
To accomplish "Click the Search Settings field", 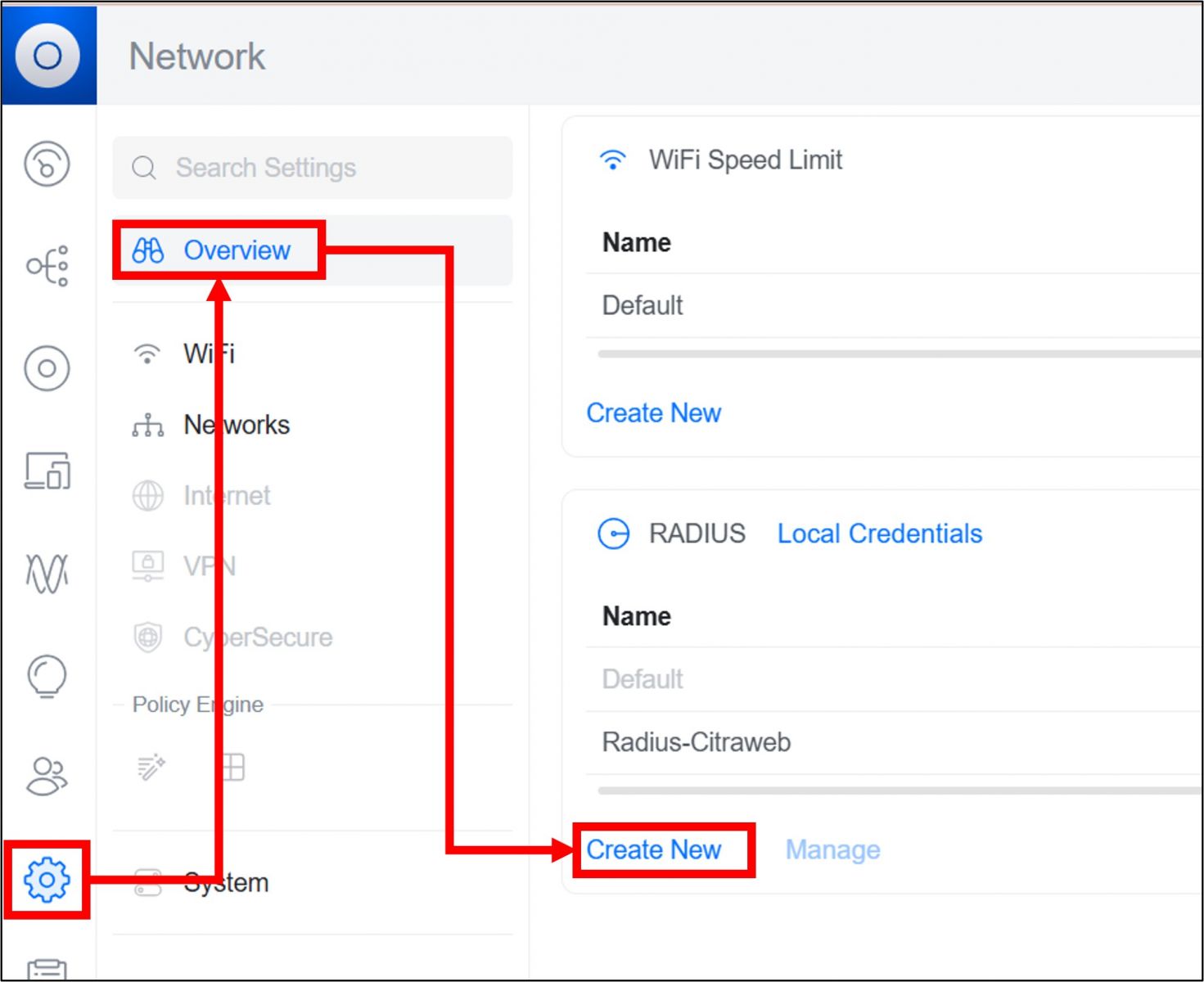I will click(x=313, y=168).
